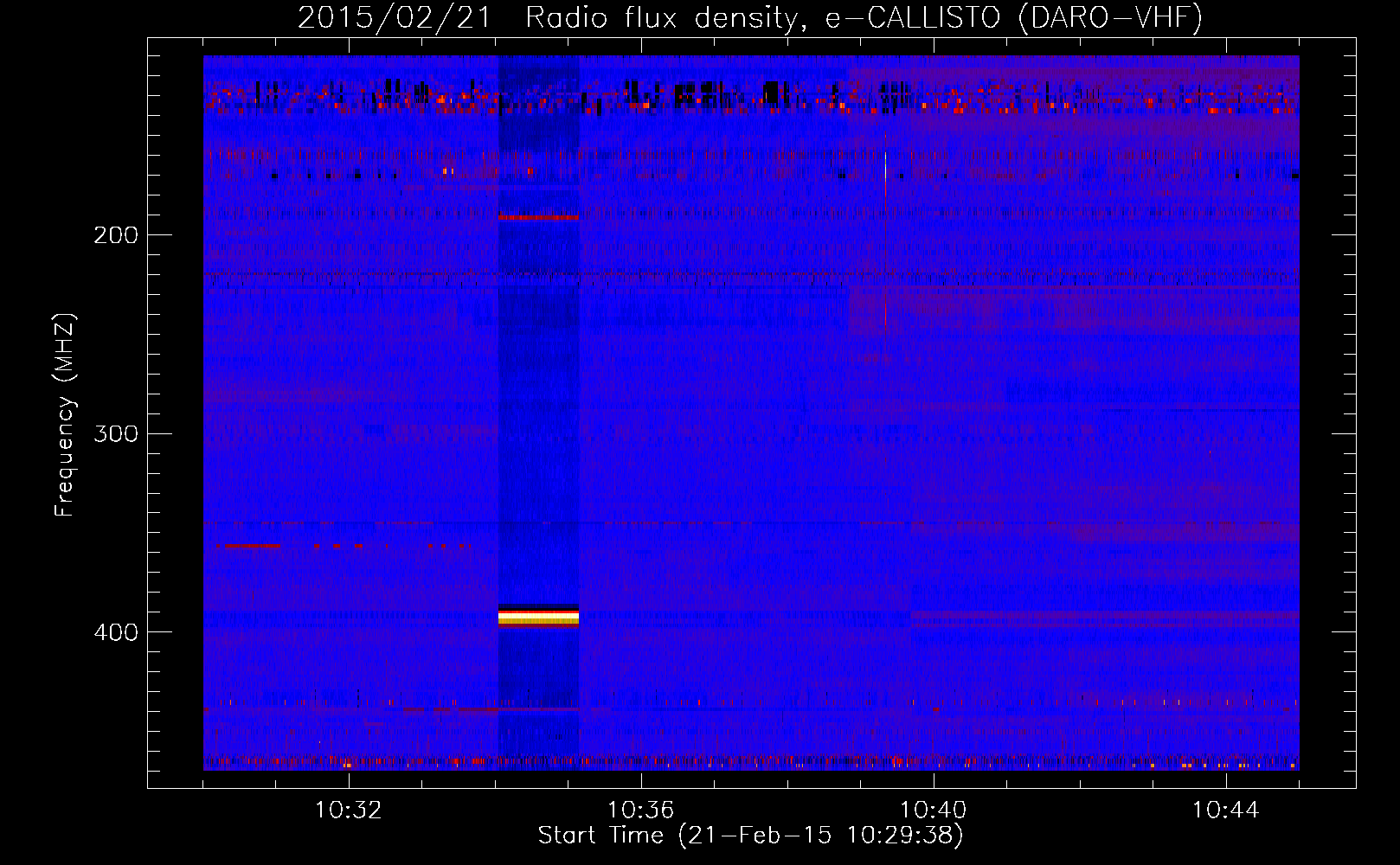Click the 300 frequency tick label
The width and height of the screenshot is (1400, 865).
116,433
